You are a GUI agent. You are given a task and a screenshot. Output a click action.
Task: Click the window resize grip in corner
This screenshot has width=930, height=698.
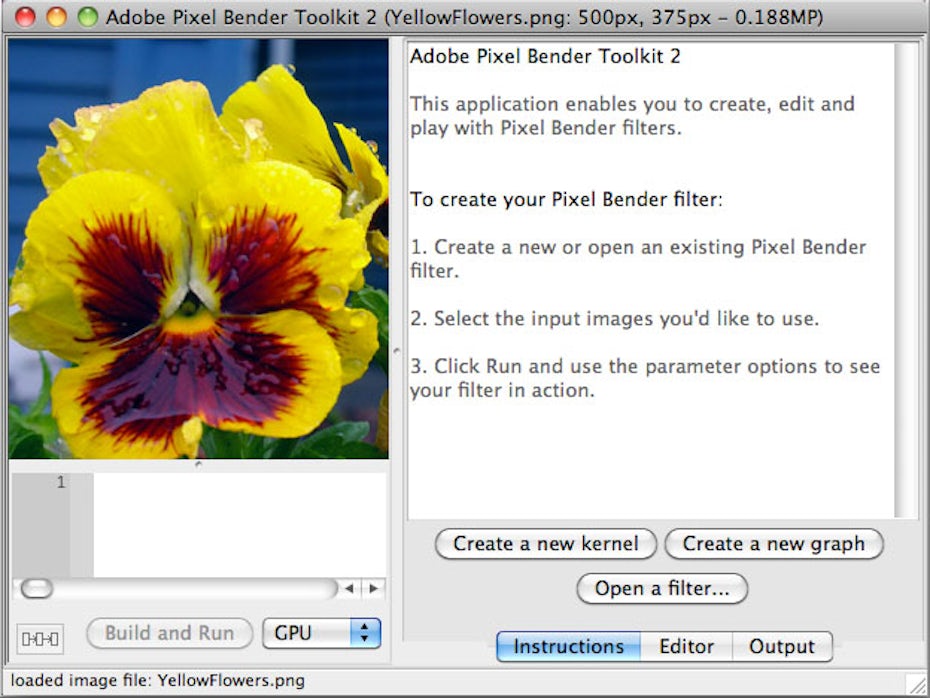click(x=916, y=684)
